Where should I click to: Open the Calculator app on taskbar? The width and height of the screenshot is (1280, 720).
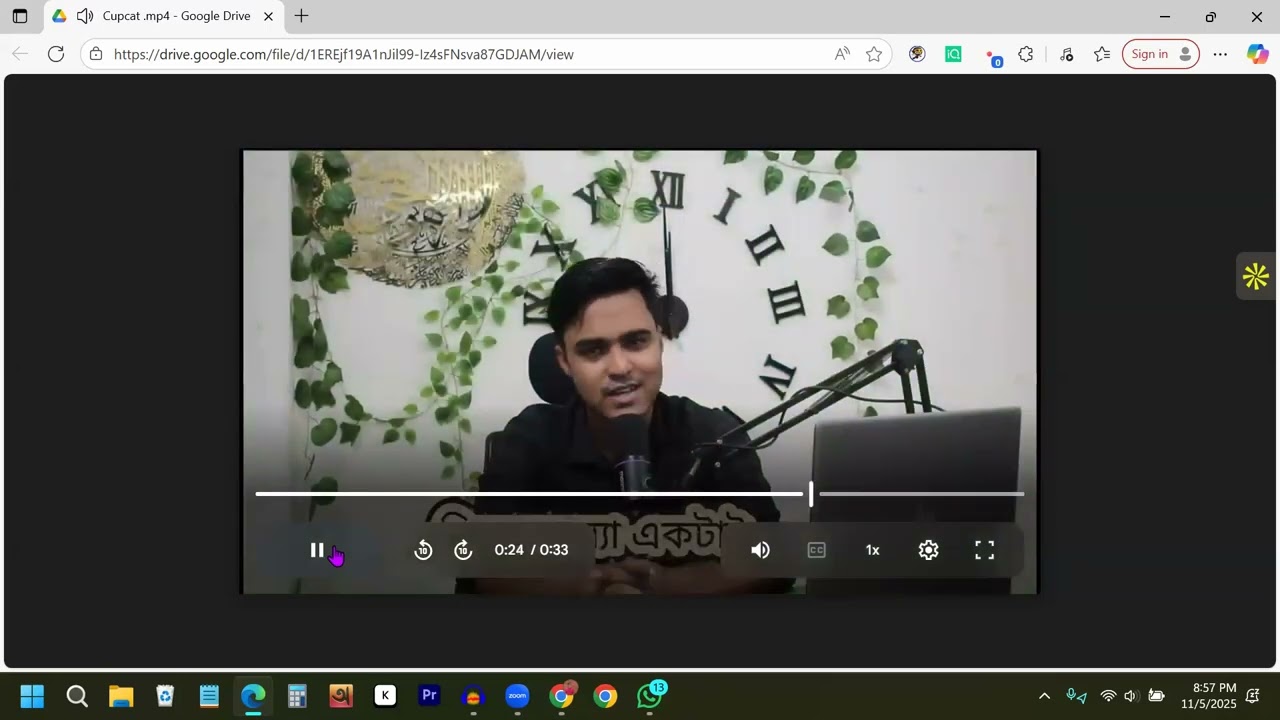(297, 696)
